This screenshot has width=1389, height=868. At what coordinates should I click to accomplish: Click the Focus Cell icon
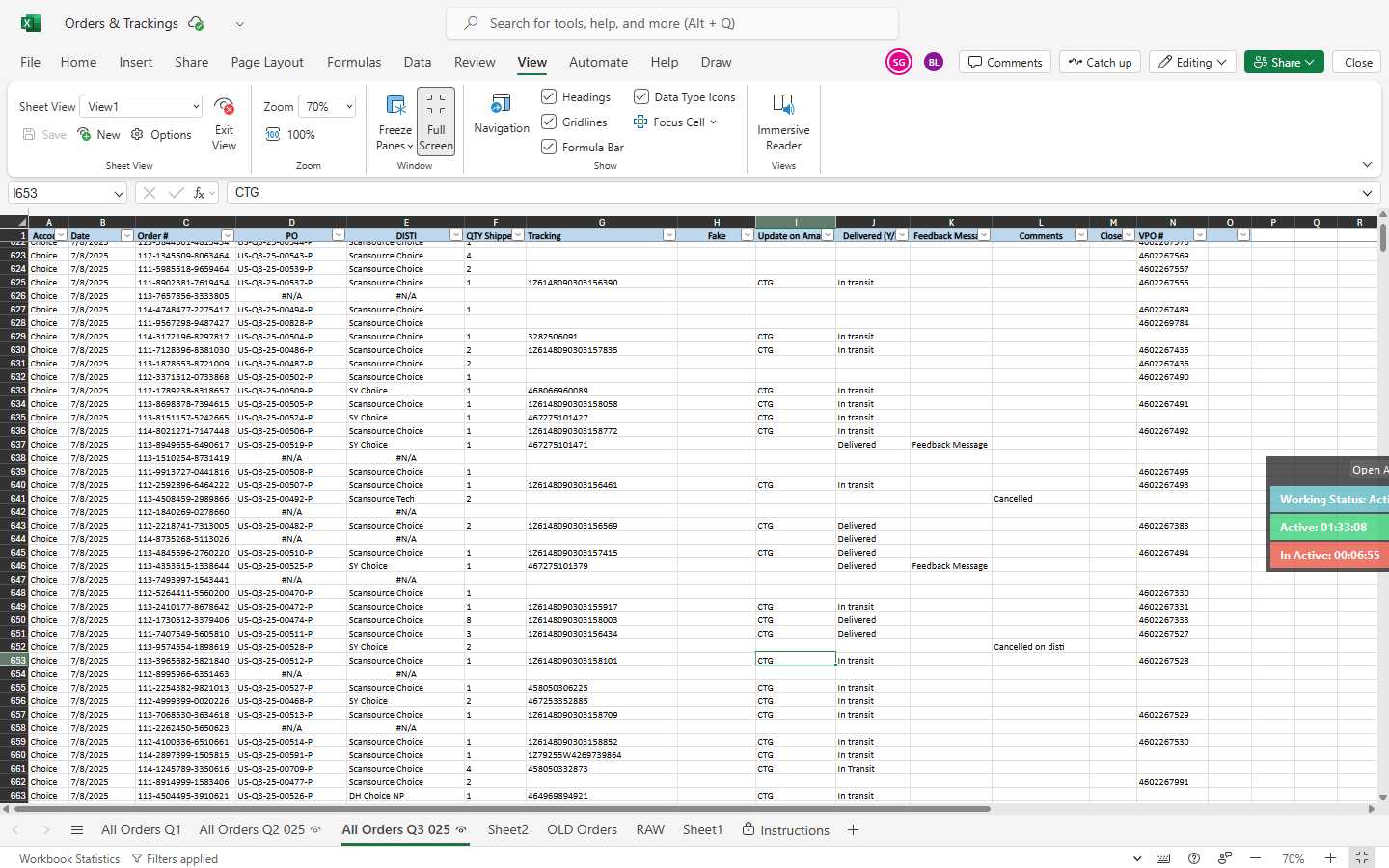coord(640,122)
